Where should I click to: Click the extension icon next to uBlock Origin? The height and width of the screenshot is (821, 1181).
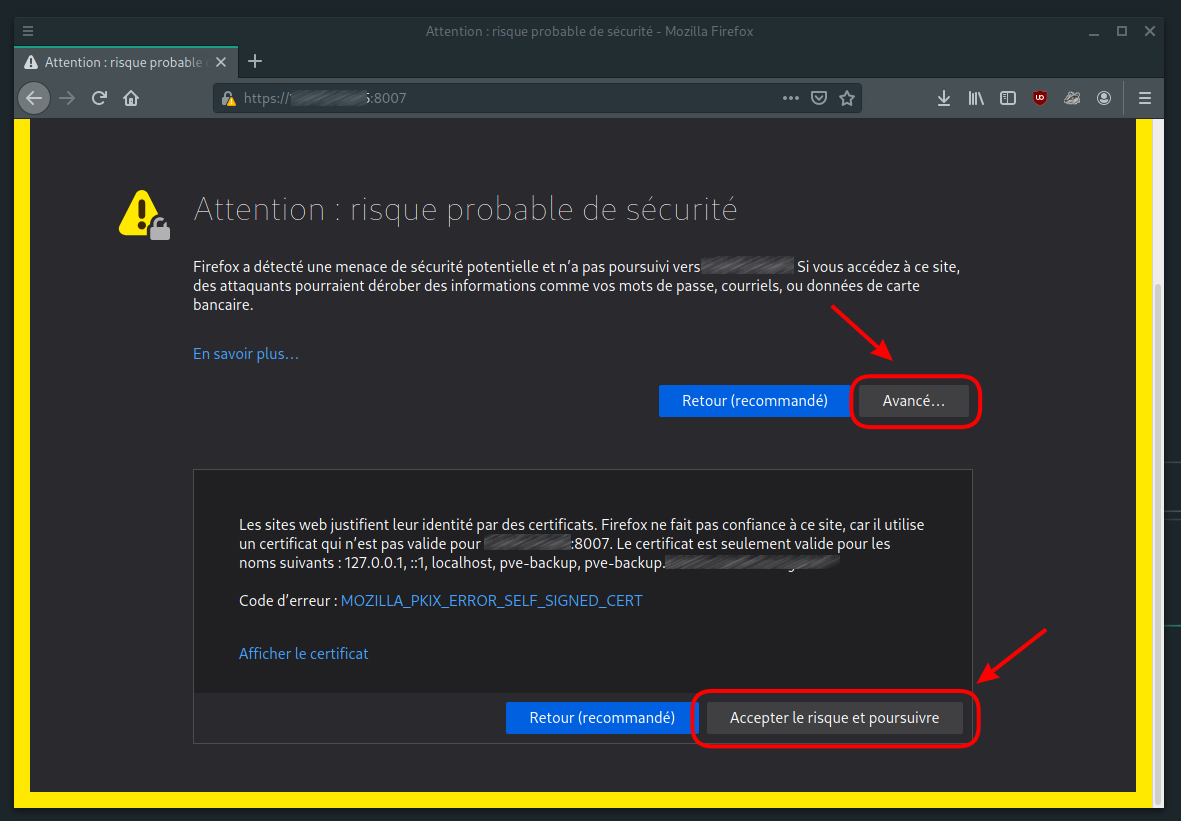pos(1072,98)
